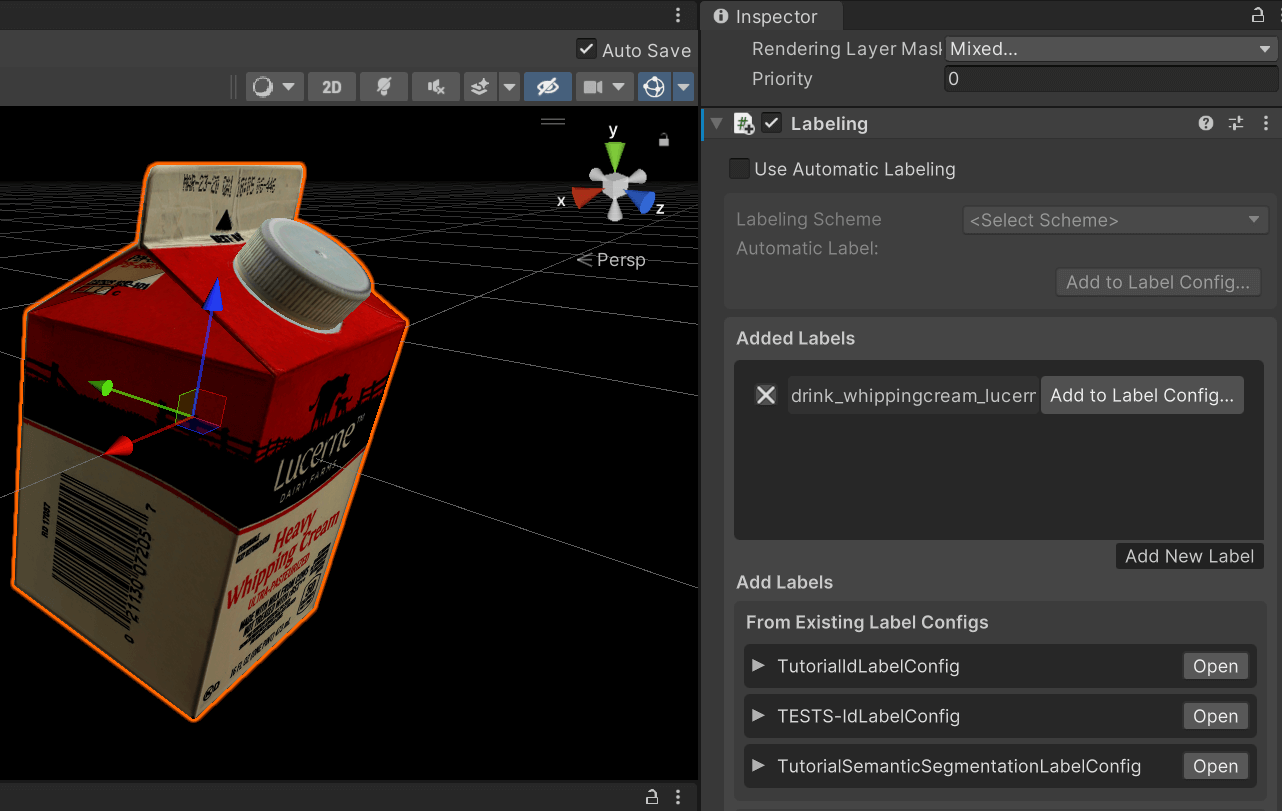1282x811 pixels.
Task: Click the green Y axis cone on orientation gizmo
Action: 615,155
